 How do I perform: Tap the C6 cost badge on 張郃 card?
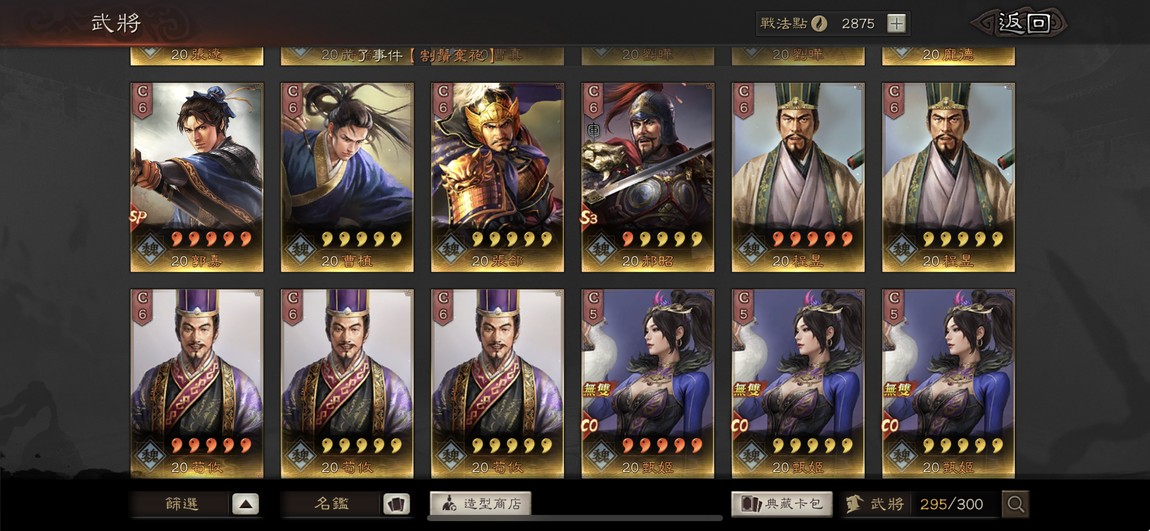tap(442, 100)
